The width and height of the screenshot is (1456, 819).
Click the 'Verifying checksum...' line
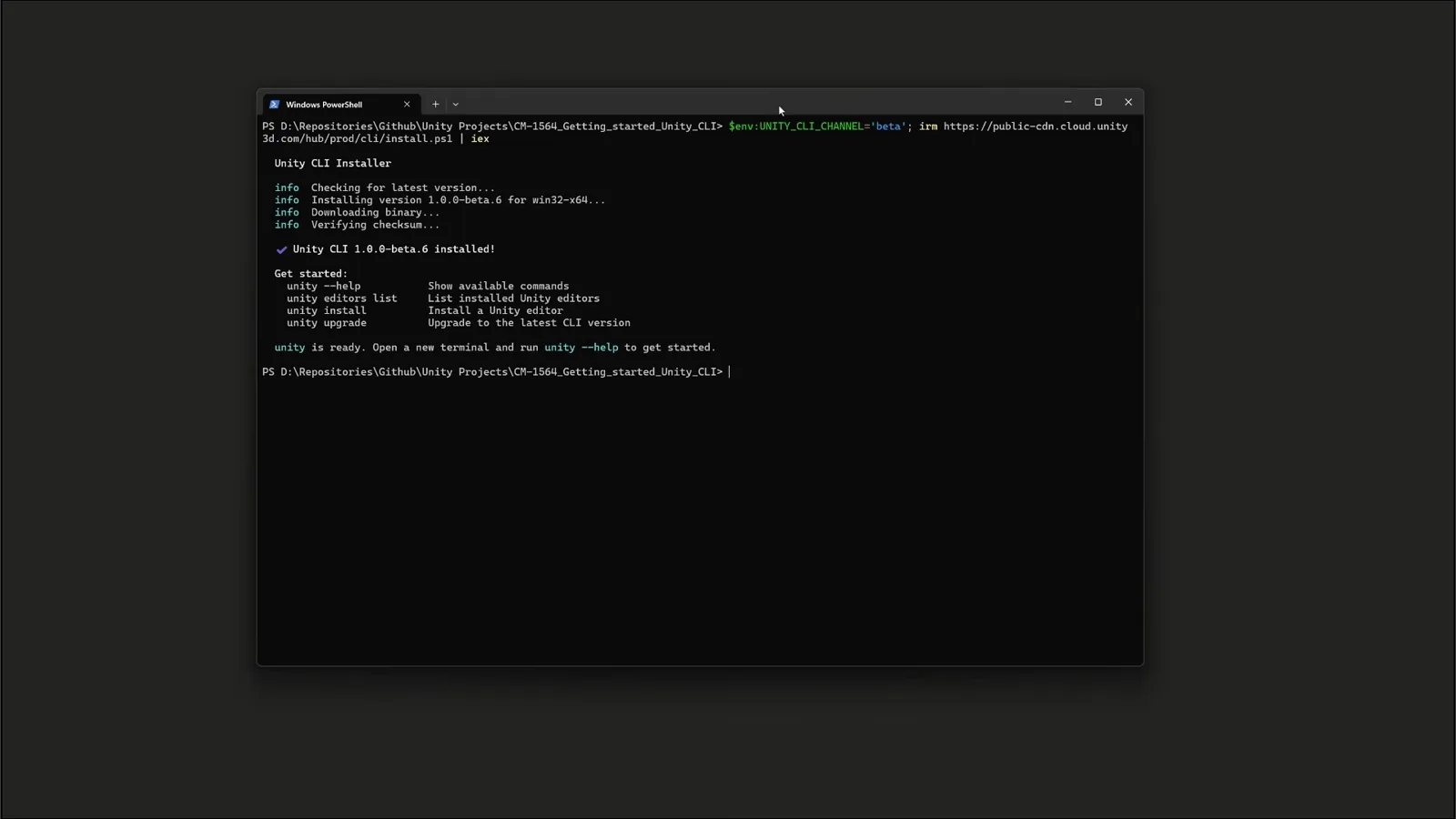click(357, 225)
